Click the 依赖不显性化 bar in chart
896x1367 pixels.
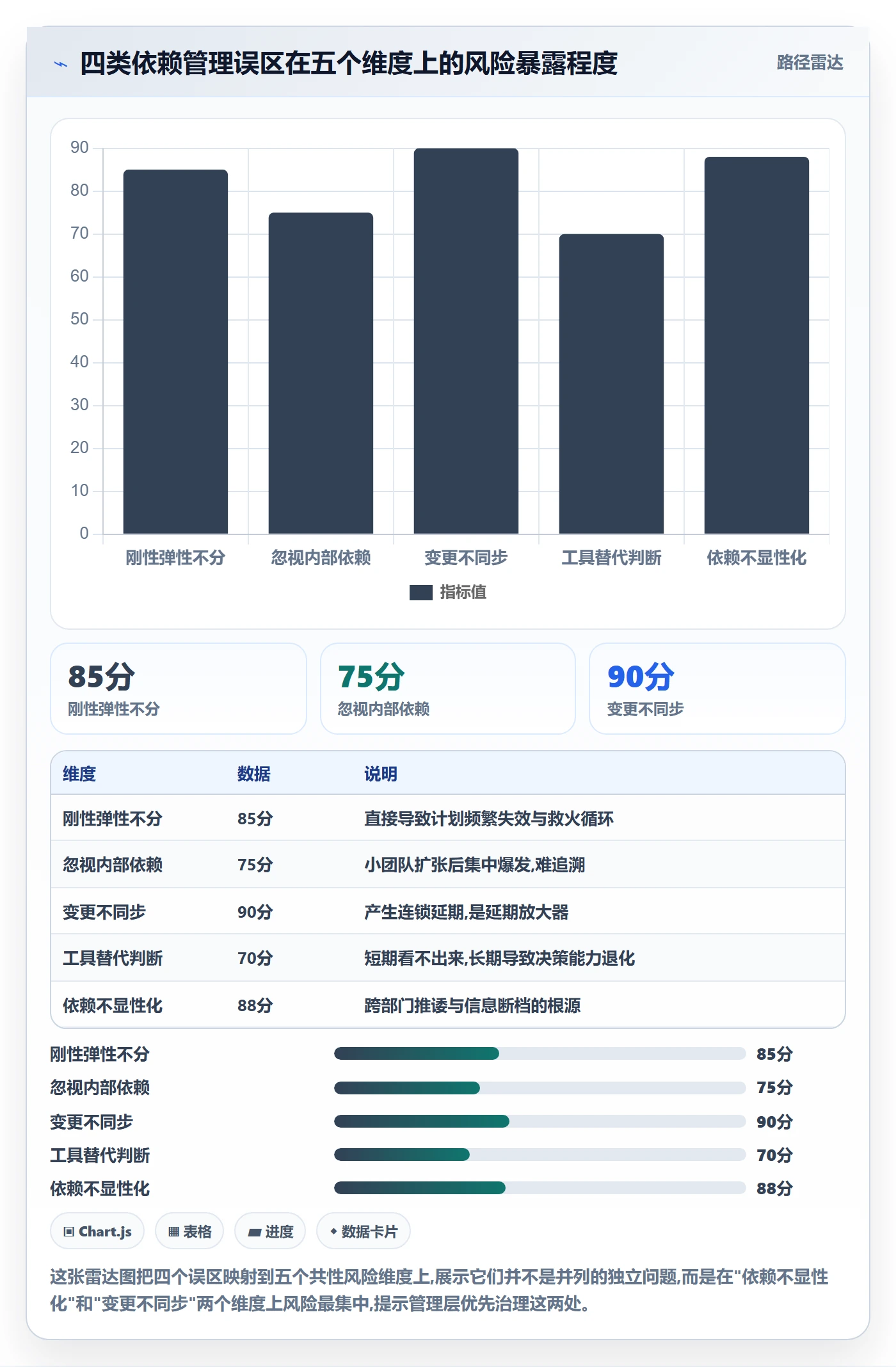click(x=756, y=345)
